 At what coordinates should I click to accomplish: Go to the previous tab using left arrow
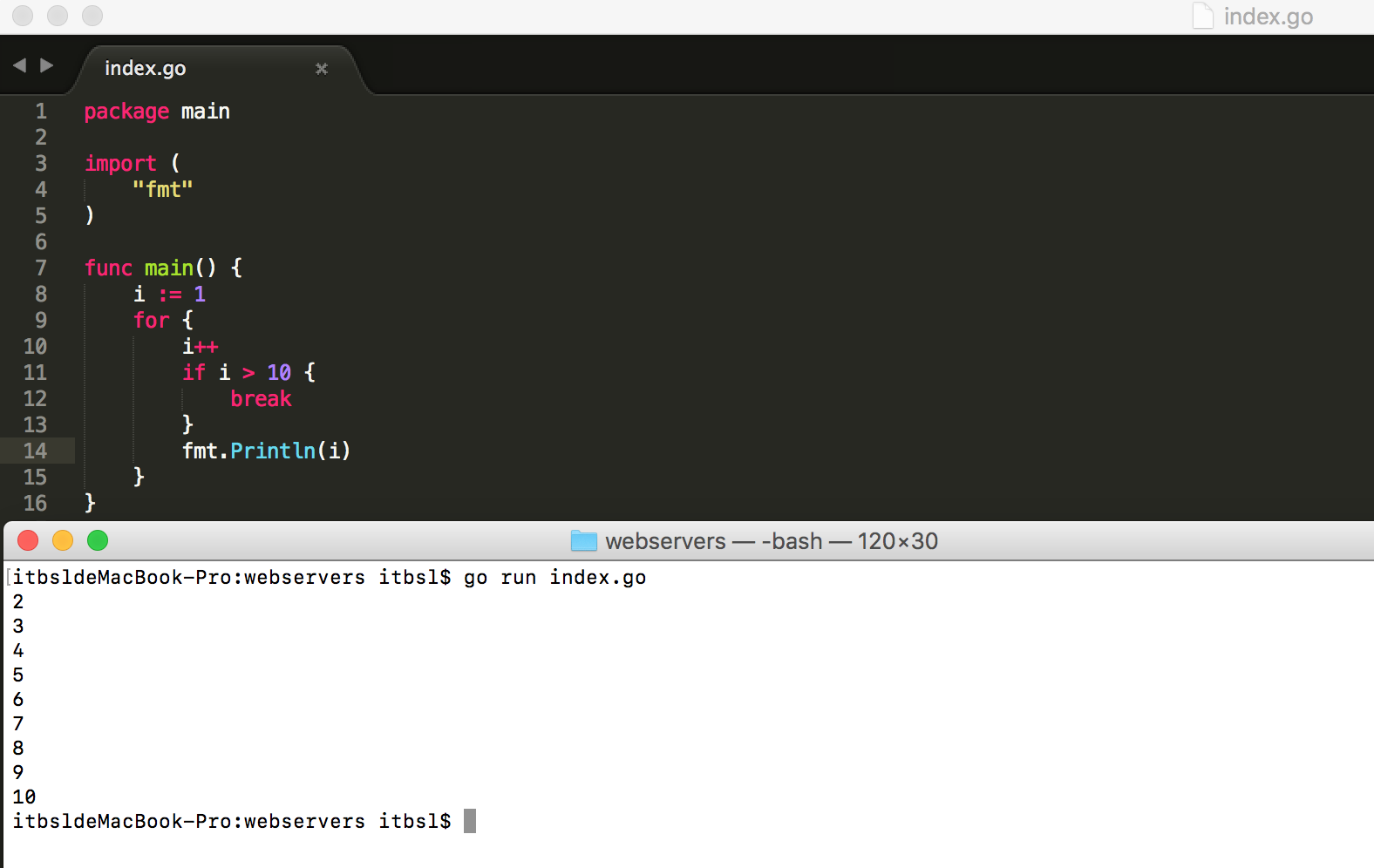pyautogui.click(x=19, y=65)
